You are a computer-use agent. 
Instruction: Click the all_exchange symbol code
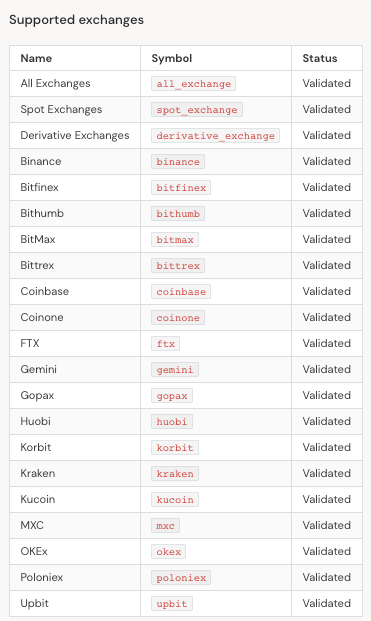coord(193,84)
